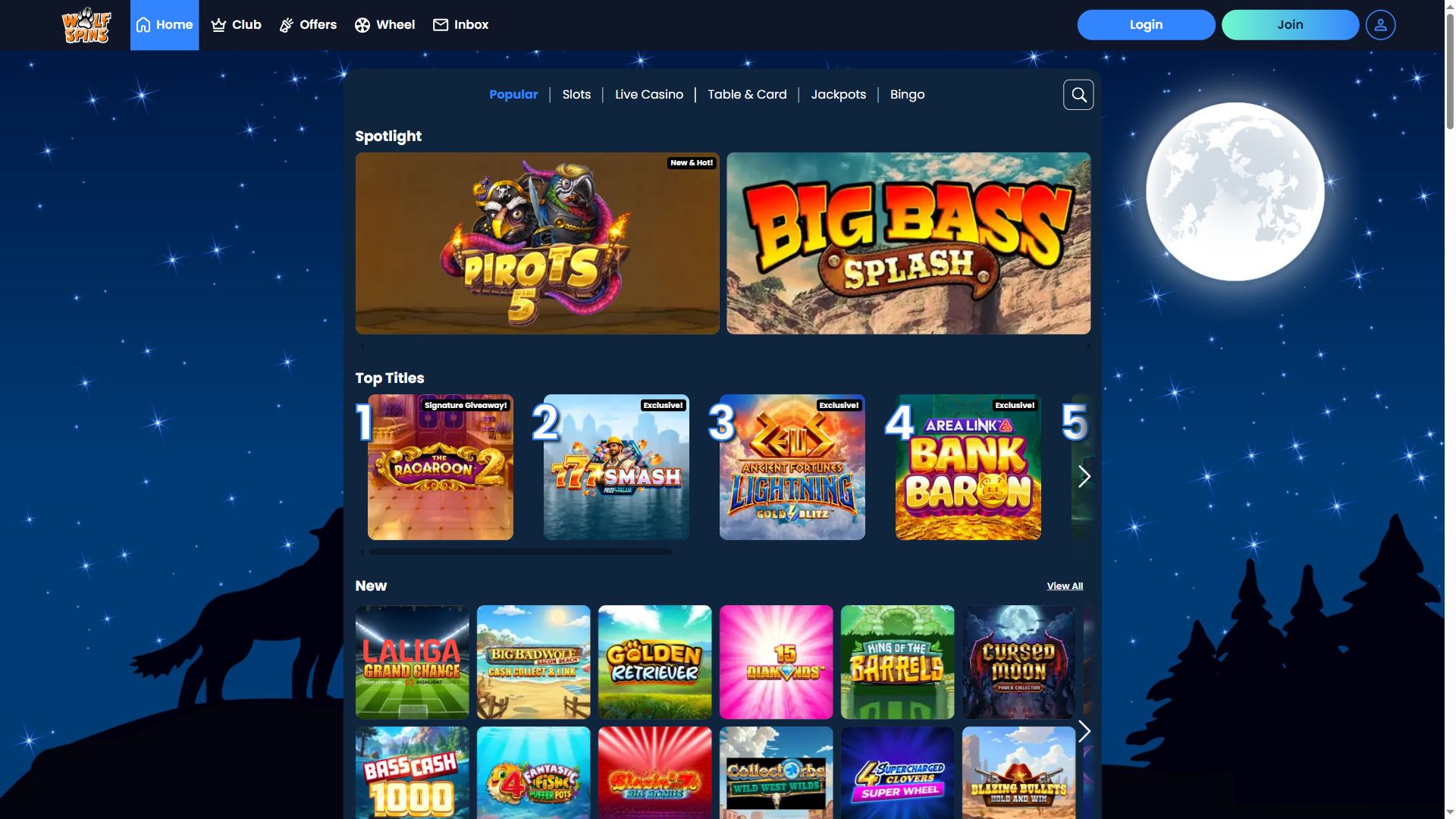Advance New games carousel with right chevron
This screenshot has height=819, width=1456.
(1084, 731)
